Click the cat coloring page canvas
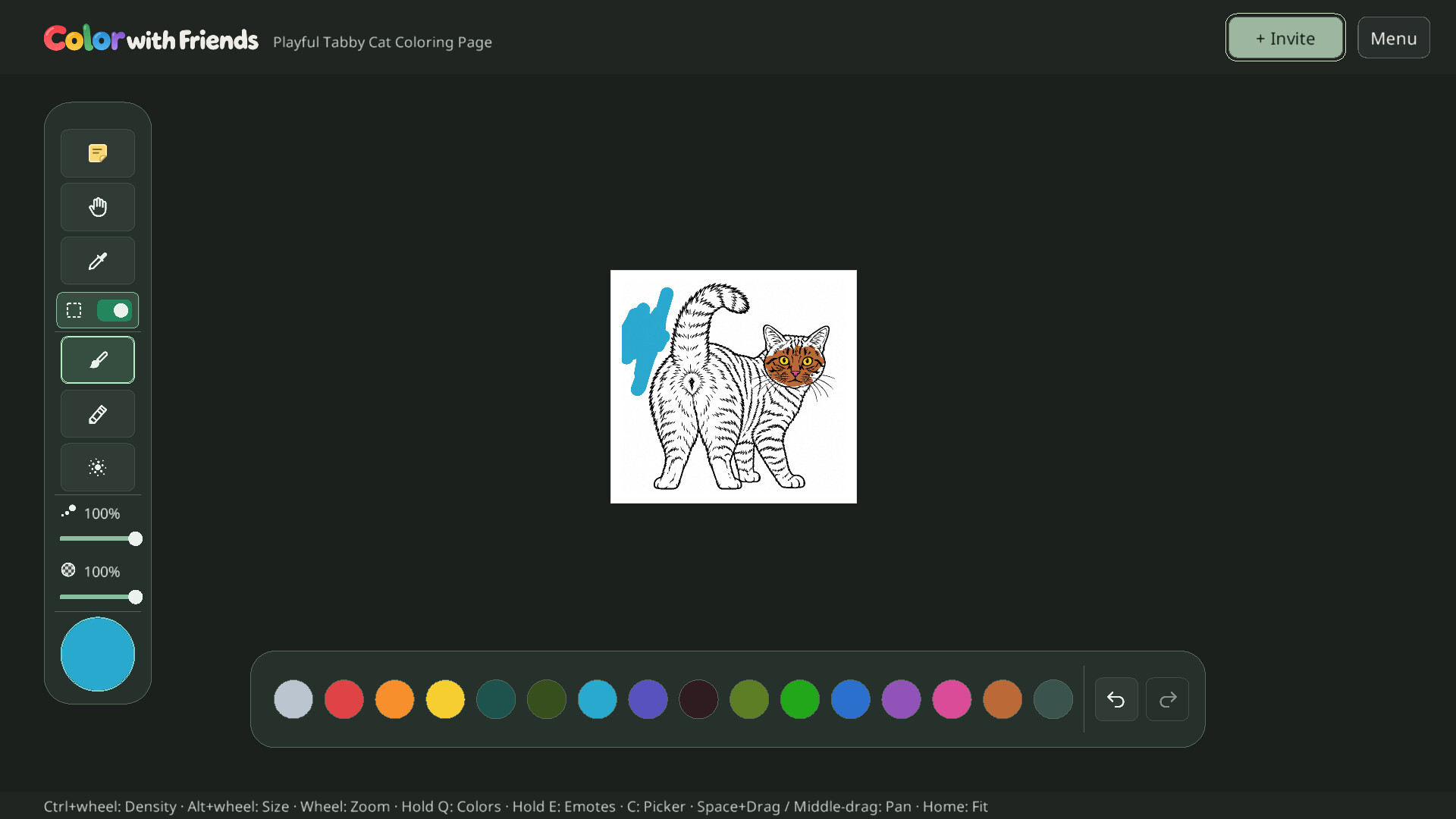 [733, 387]
